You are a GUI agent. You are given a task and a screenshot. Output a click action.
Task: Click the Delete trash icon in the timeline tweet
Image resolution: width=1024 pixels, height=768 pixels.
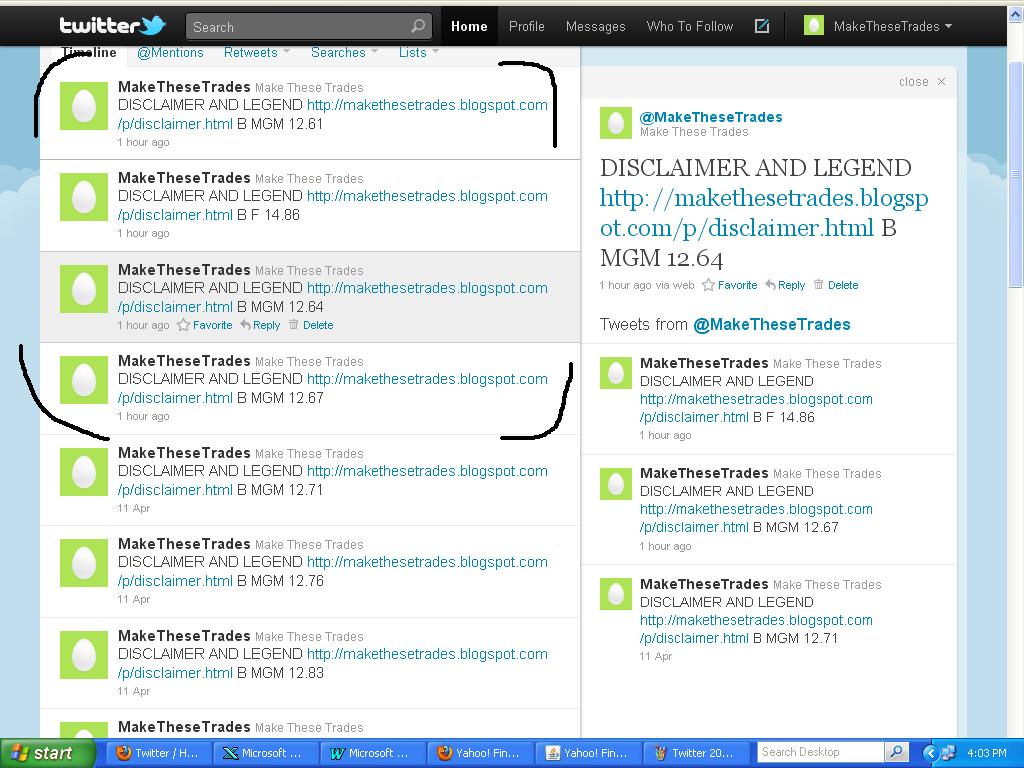(293, 325)
